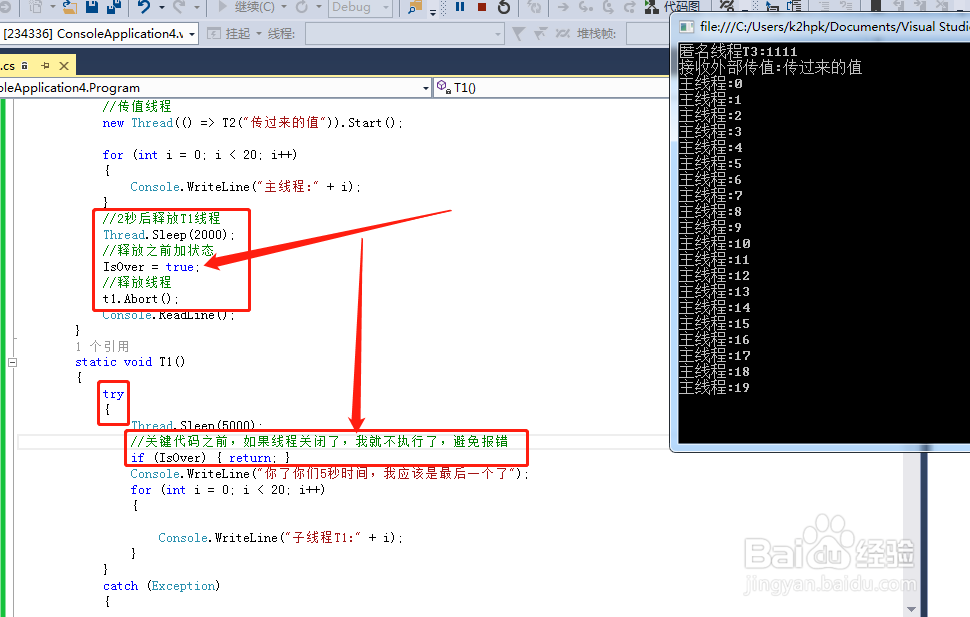Click '//2秒后释放T1线程' comment line
This screenshot has height=617, width=970.
tap(161, 218)
